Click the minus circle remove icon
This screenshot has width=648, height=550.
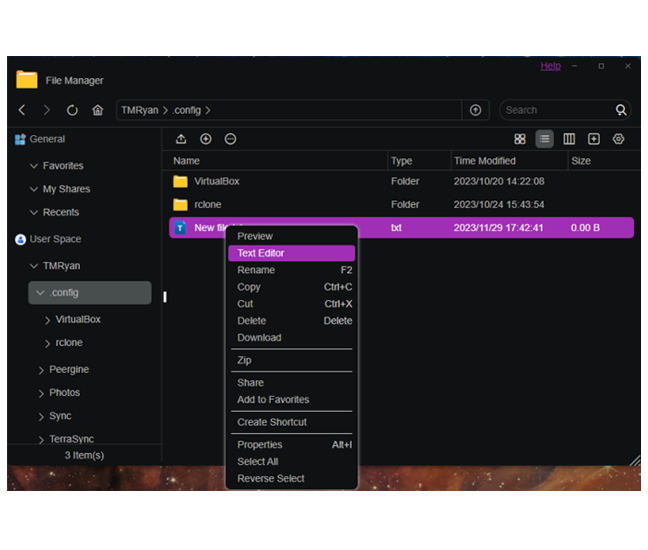tap(230, 139)
